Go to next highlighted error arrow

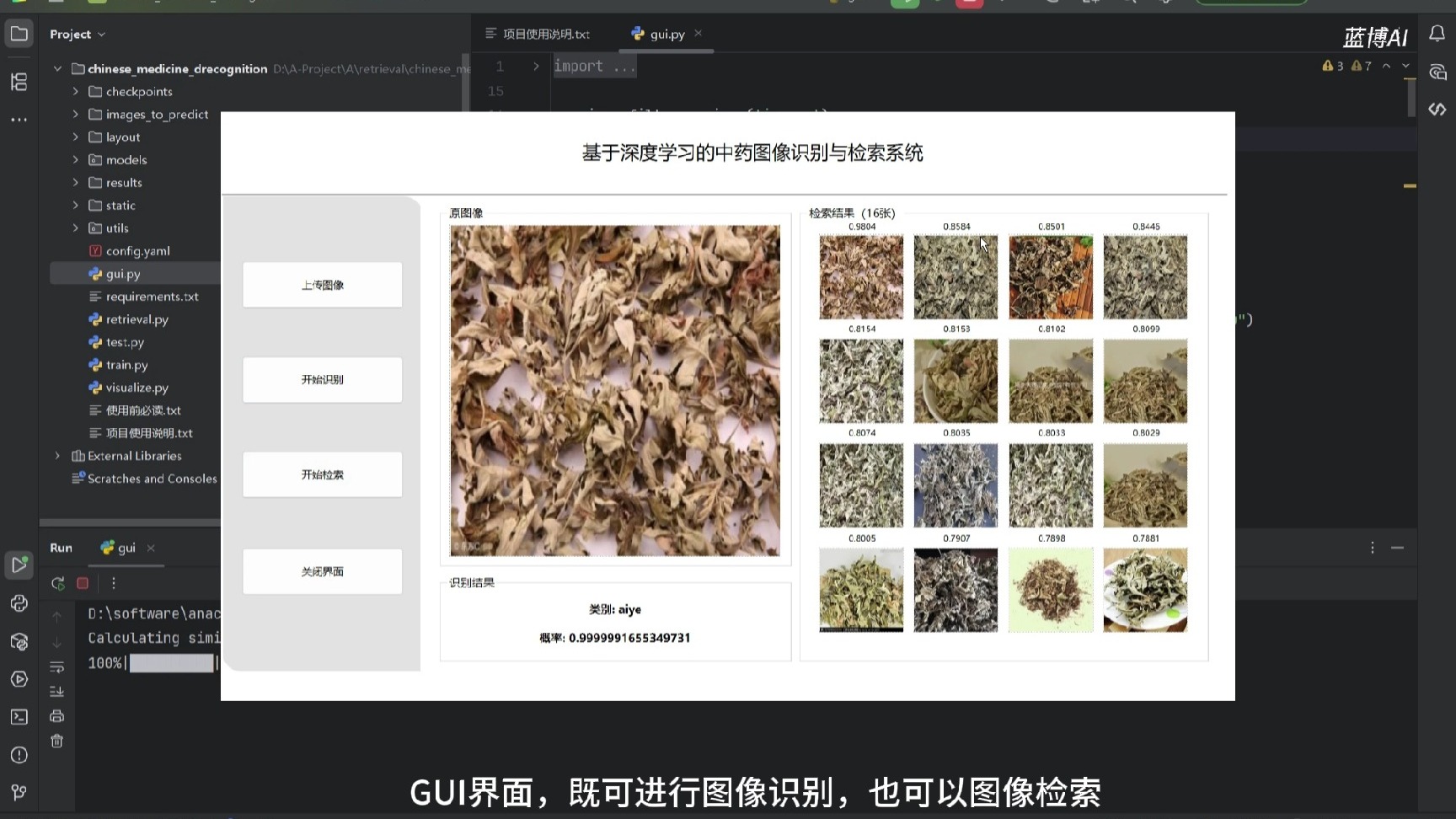1405,66
